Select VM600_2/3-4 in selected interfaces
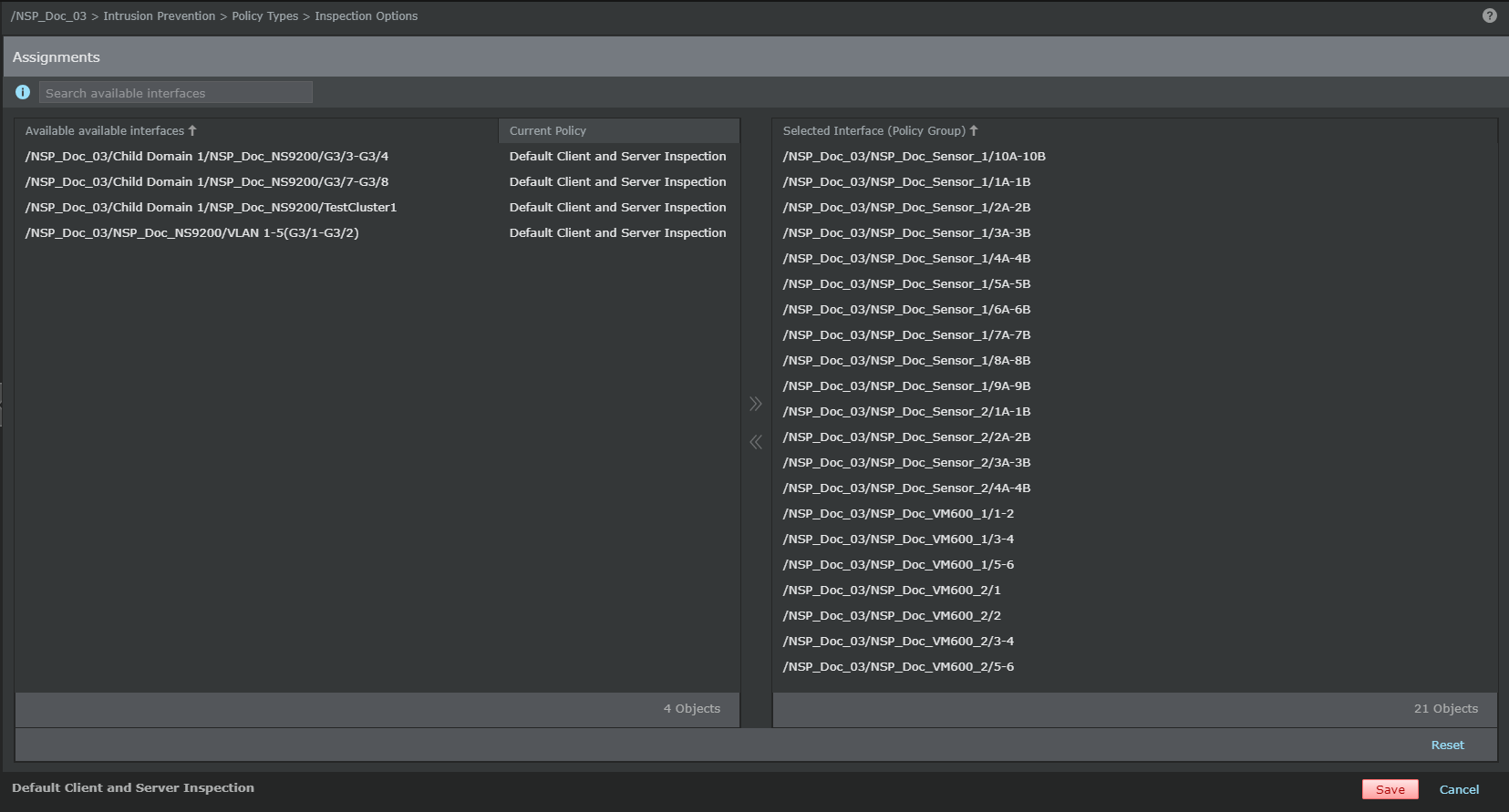Viewport: 1509px width, 812px height. [x=1134, y=641]
